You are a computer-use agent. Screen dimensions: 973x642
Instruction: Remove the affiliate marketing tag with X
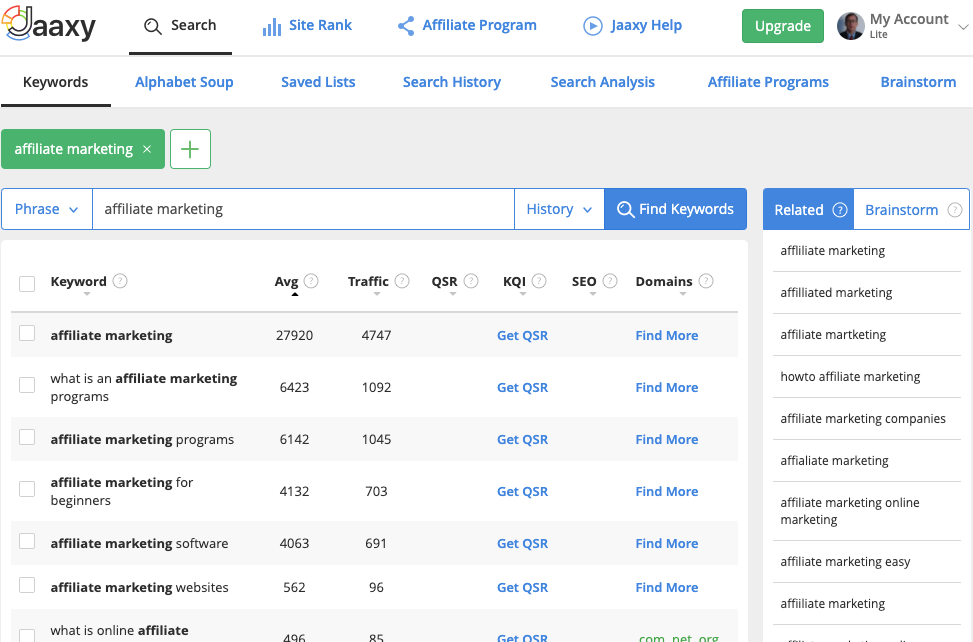pyautogui.click(x=147, y=149)
